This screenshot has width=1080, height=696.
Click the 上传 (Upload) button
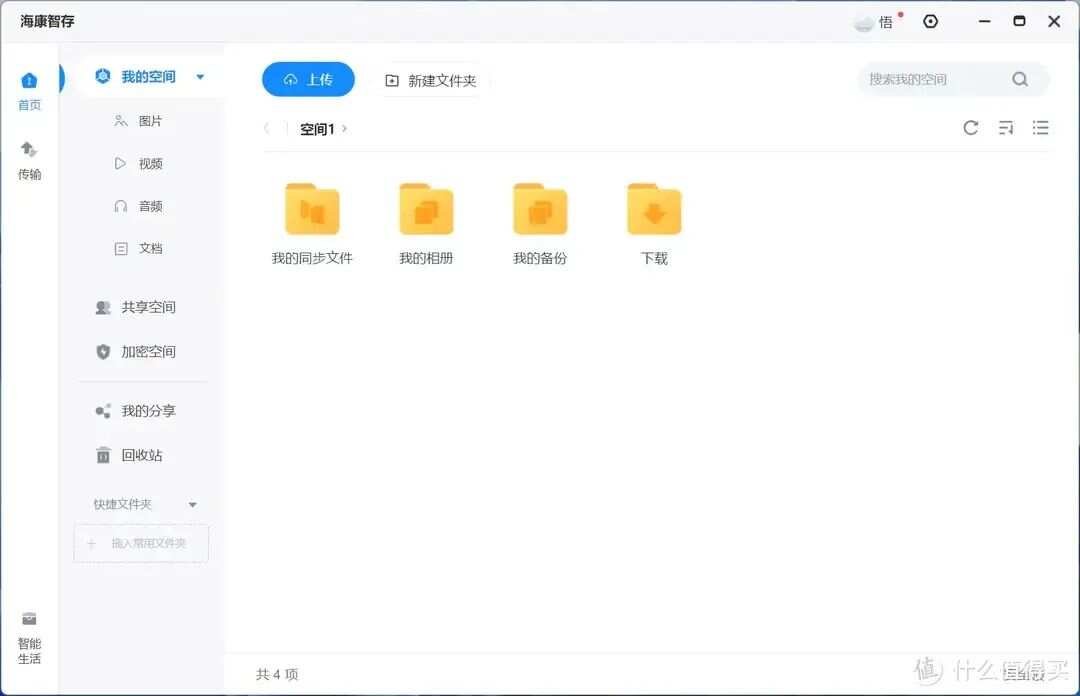(x=308, y=79)
